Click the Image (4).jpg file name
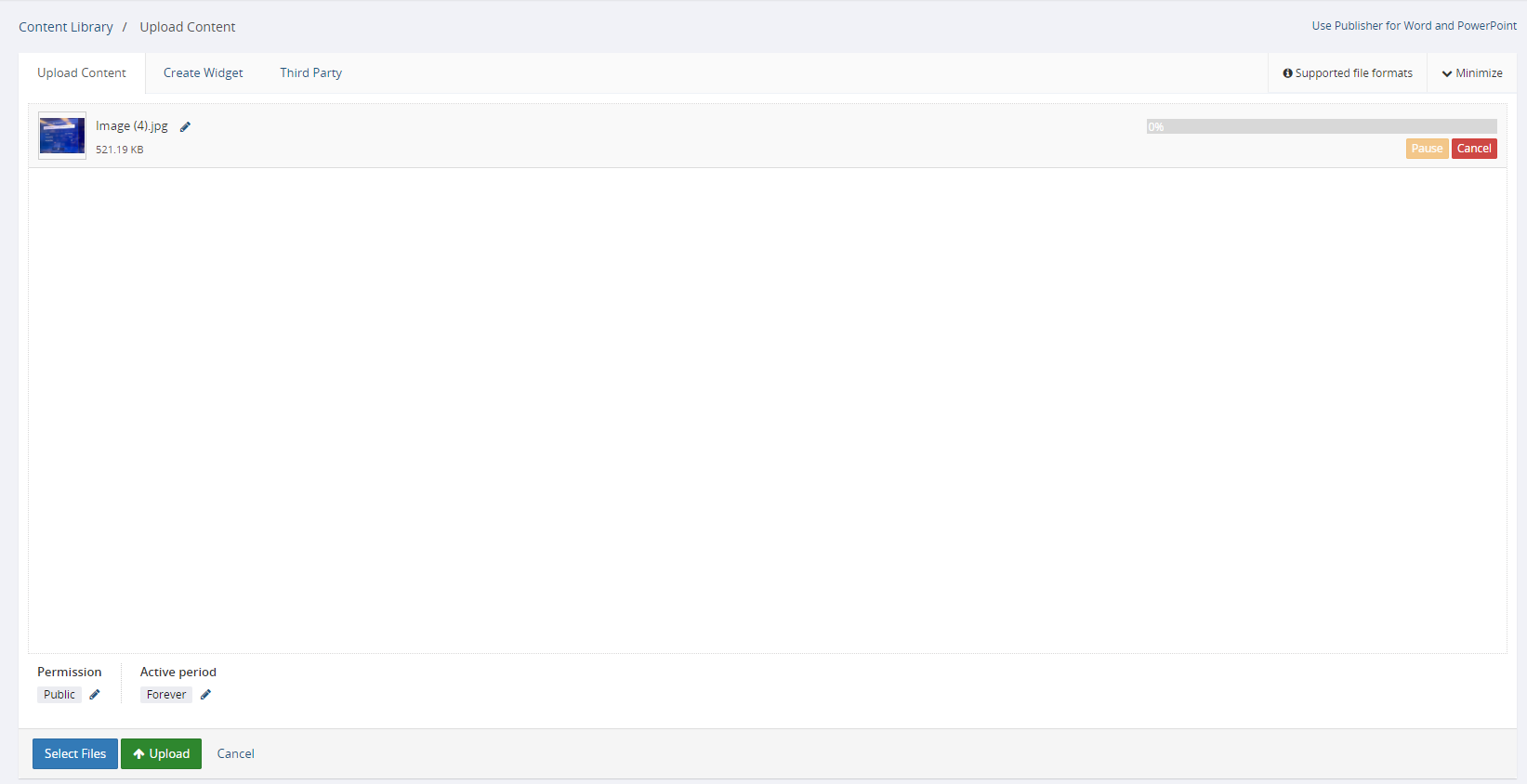This screenshot has width=1527, height=784. 132,126
